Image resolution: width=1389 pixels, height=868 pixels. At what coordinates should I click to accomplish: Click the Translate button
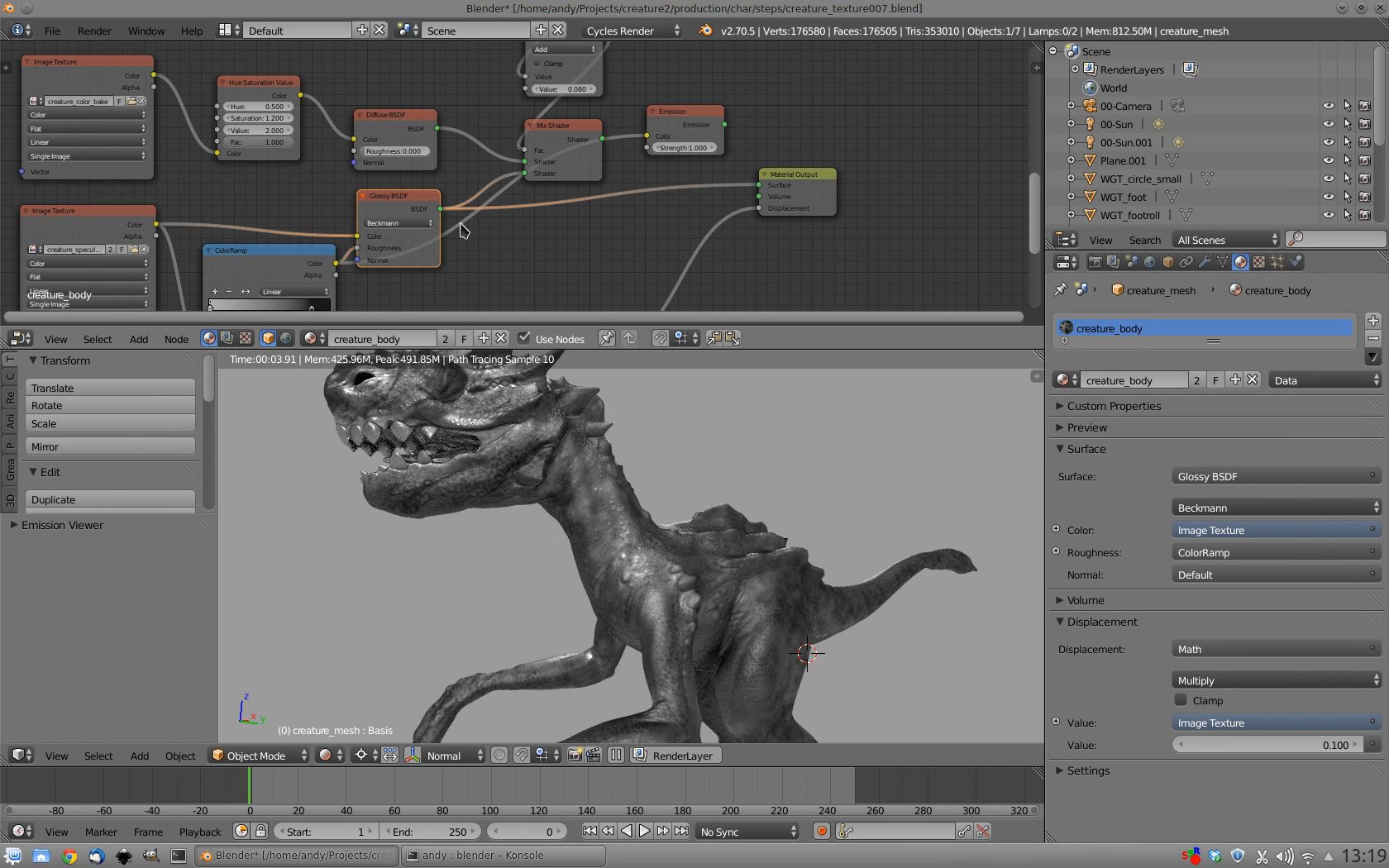[x=110, y=388]
